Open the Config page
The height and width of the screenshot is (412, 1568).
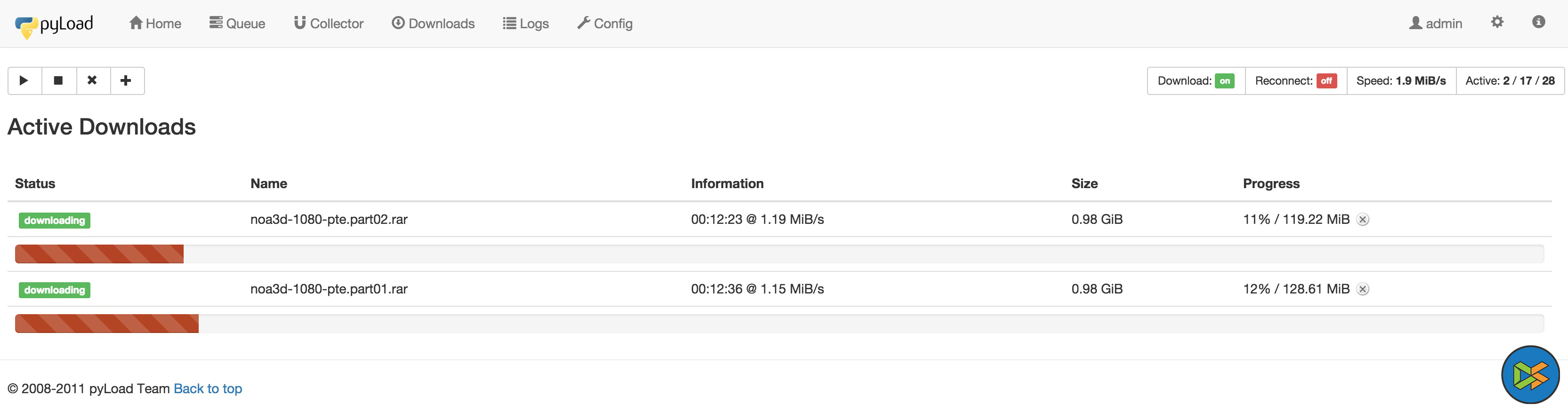(x=605, y=24)
